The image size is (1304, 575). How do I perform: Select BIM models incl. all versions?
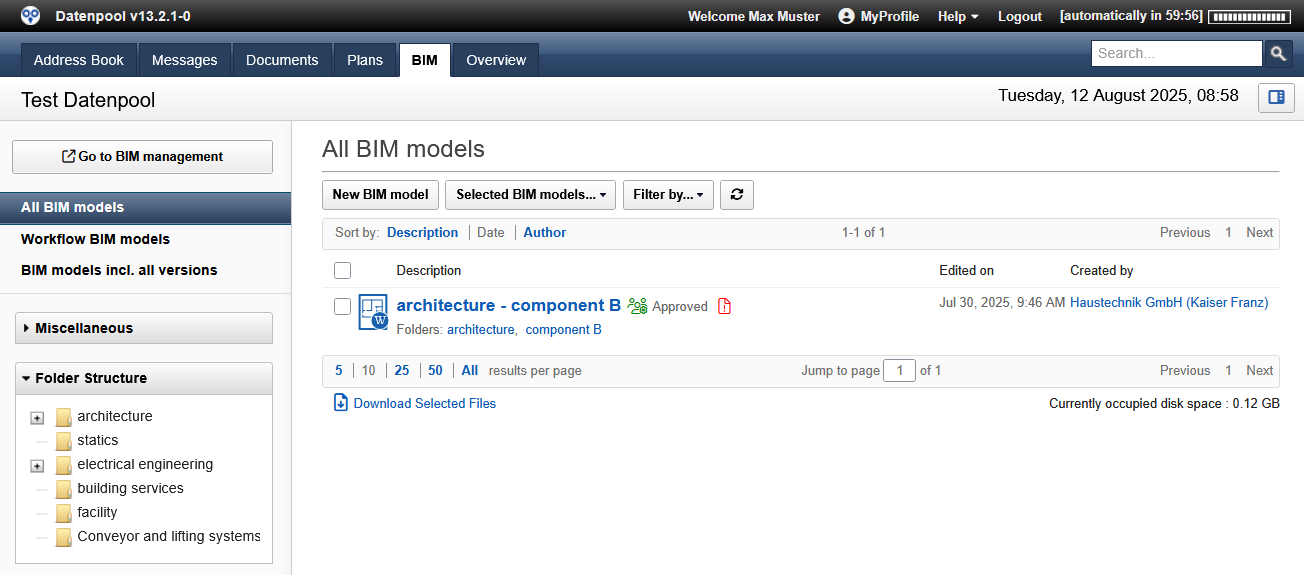click(x=119, y=270)
